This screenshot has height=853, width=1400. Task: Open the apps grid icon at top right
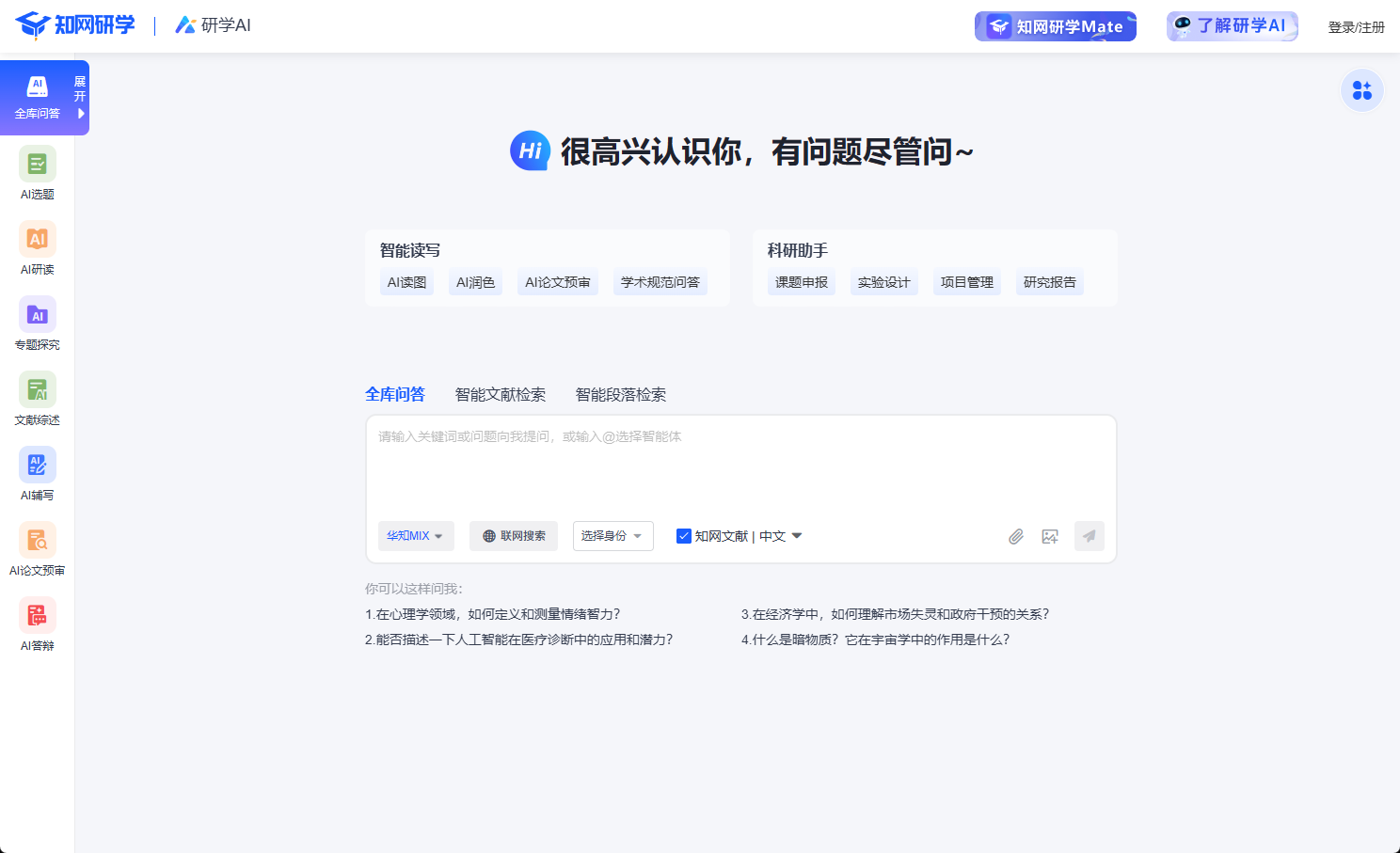click(1362, 90)
